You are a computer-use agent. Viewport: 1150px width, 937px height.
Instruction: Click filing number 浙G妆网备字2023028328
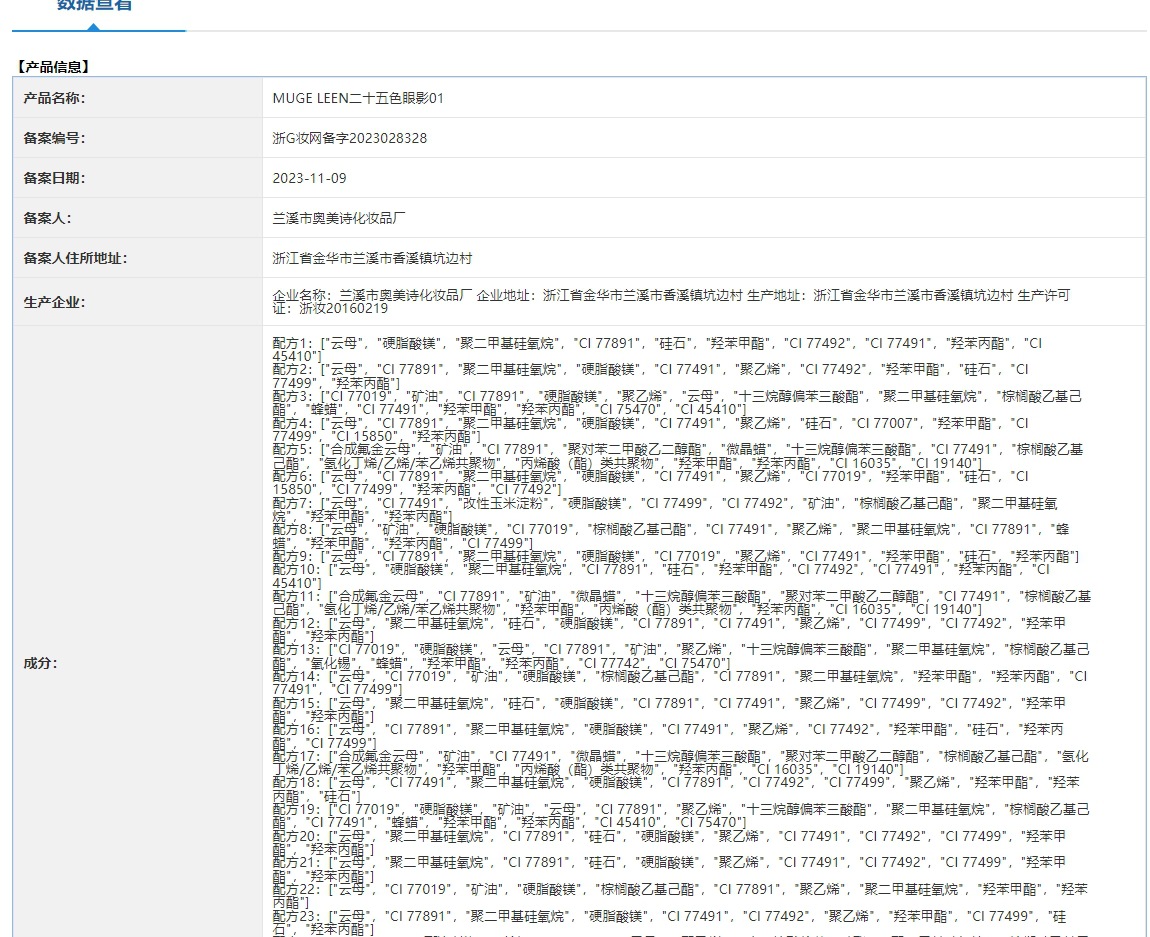tap(349, 138)
